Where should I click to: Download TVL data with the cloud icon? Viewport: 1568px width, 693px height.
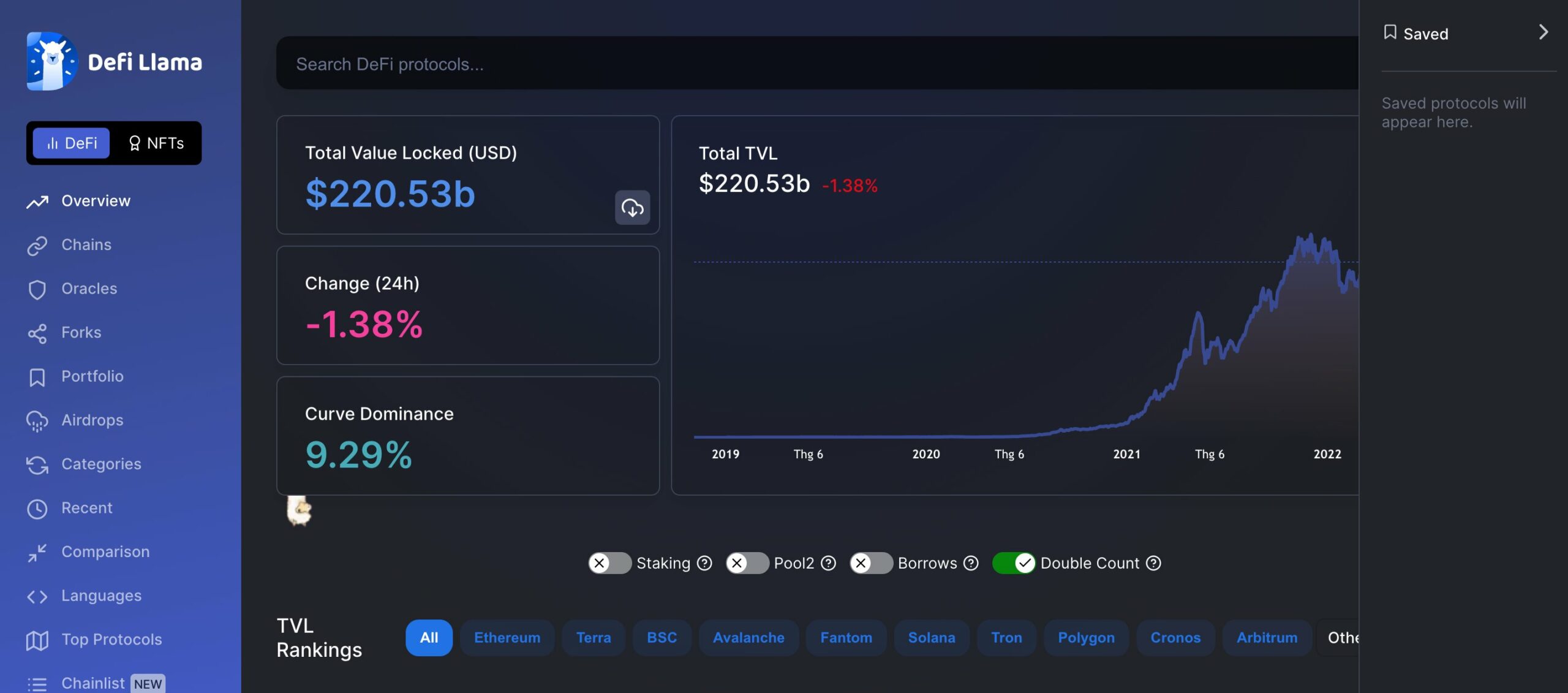coord(633,208)
